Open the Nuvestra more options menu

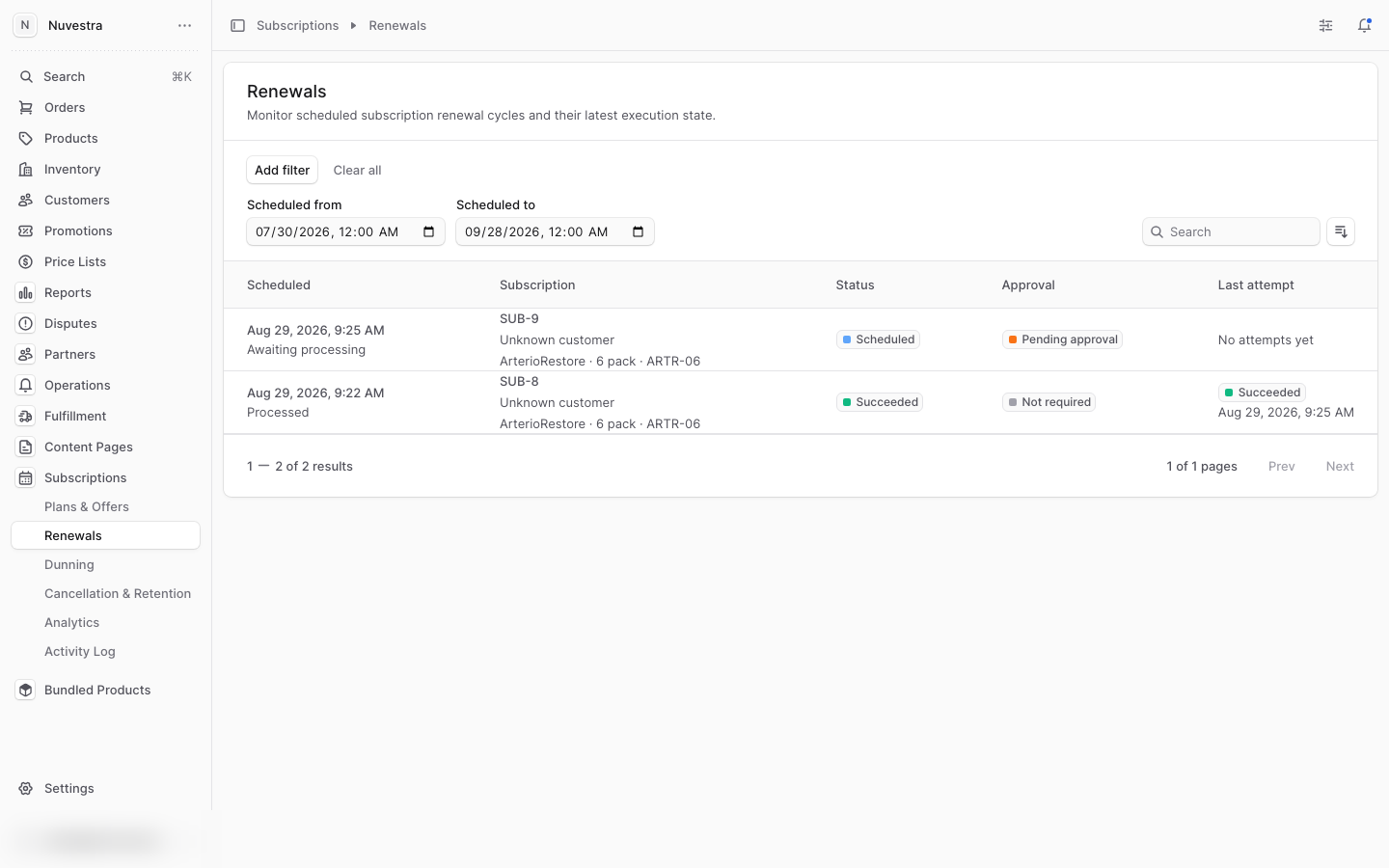[x=184, y=25]
